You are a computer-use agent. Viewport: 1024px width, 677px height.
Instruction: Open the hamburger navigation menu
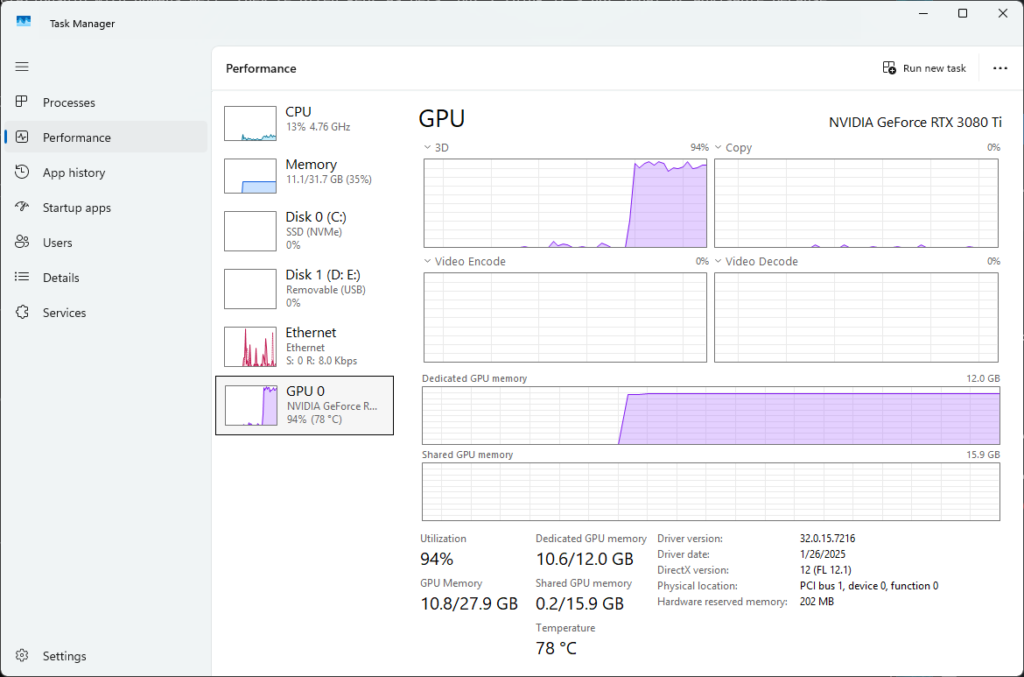(22, 67)
